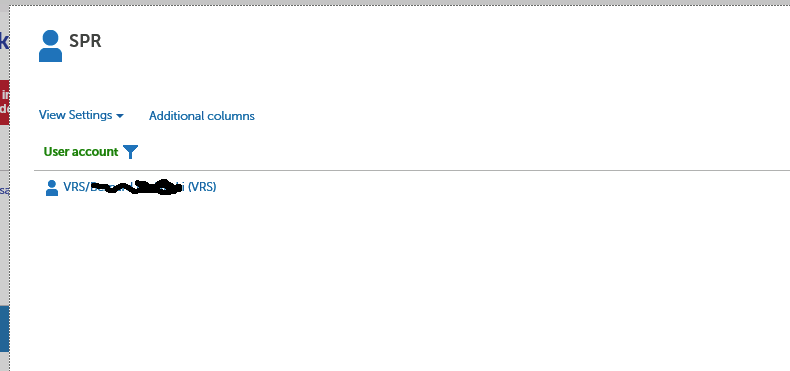Select the SPR heading text

(85, 41)
